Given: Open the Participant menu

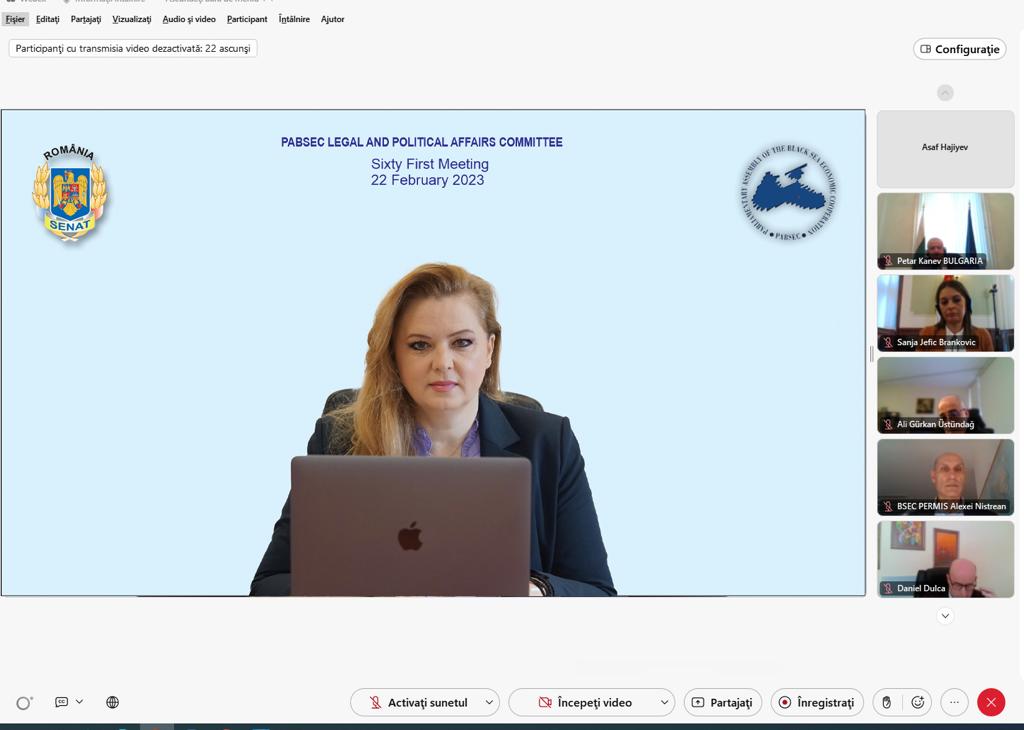Looking at the screenshot, I should point(247,19).
